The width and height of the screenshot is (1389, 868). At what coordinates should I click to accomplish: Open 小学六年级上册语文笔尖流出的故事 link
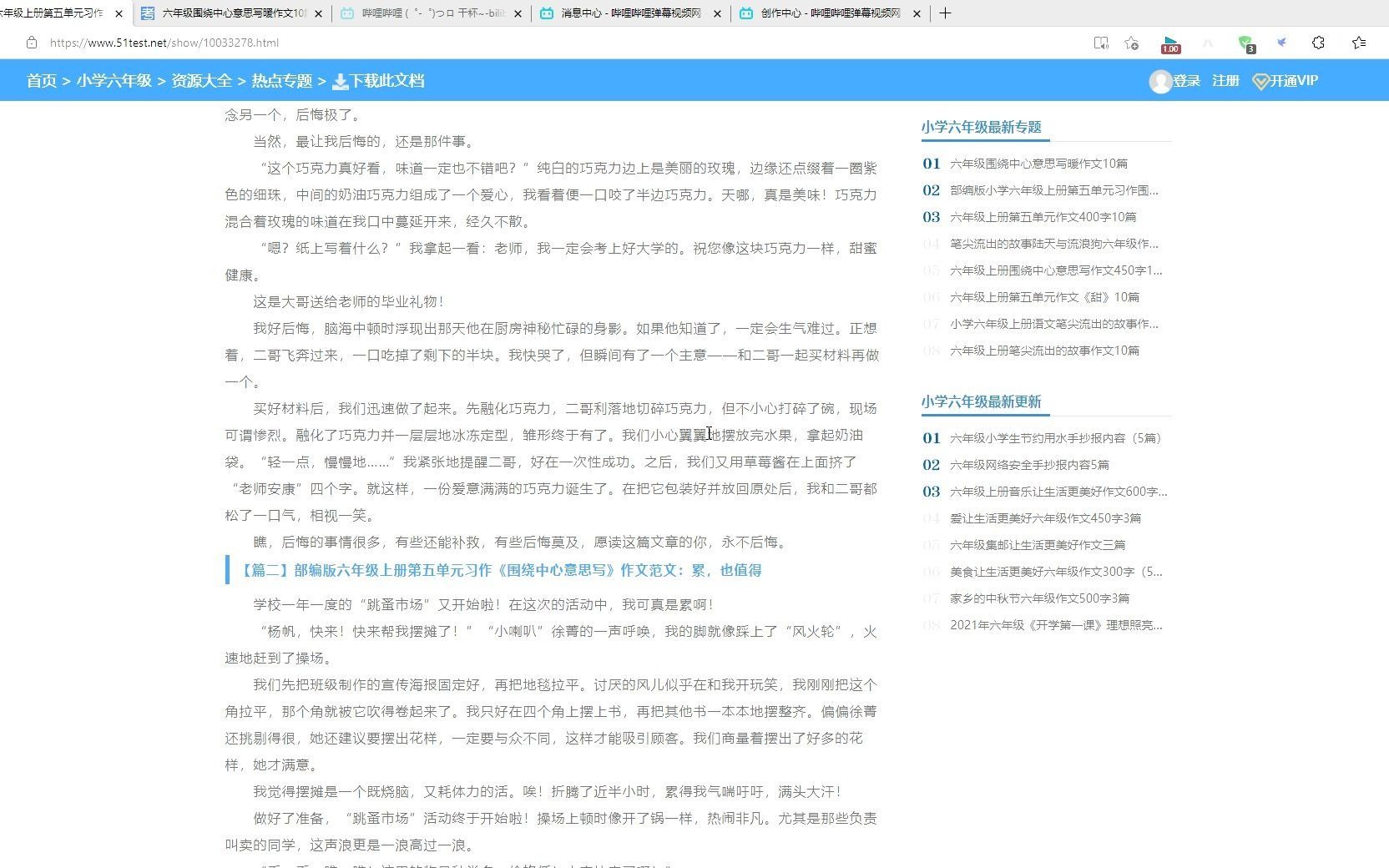pos(1053,324)
